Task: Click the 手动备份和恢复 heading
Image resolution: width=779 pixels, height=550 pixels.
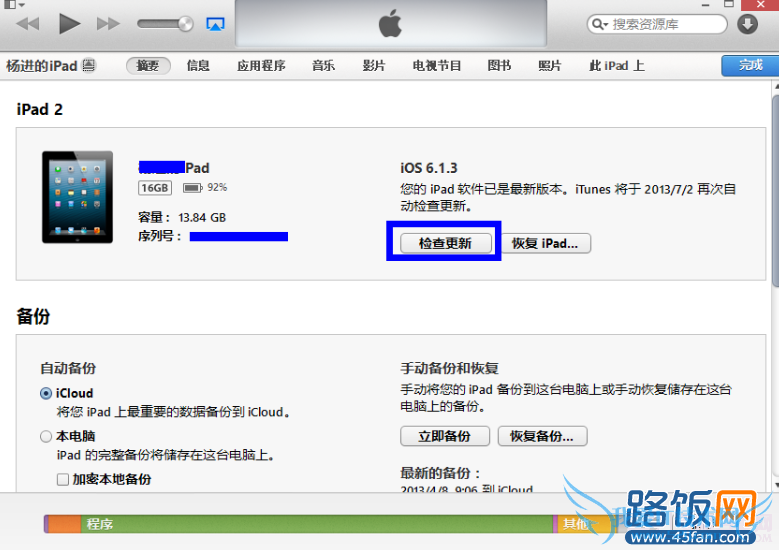Action: click(x=450, y=368)
